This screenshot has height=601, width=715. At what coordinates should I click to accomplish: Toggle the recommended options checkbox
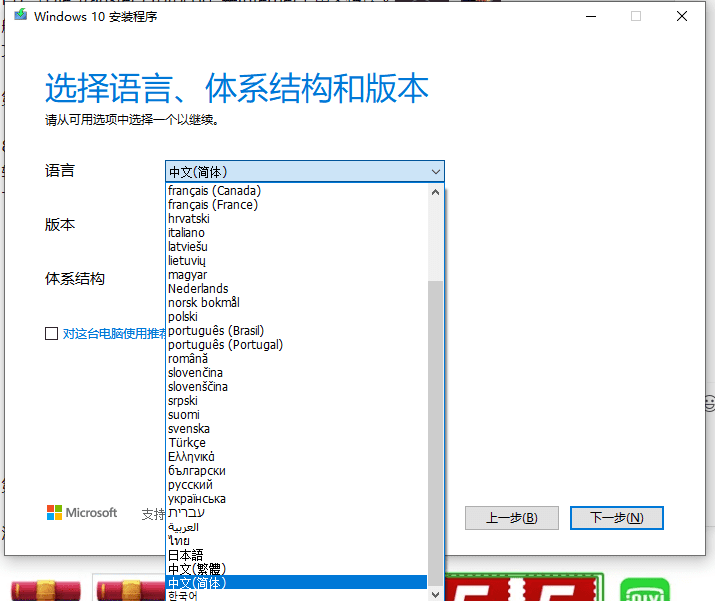51,334
